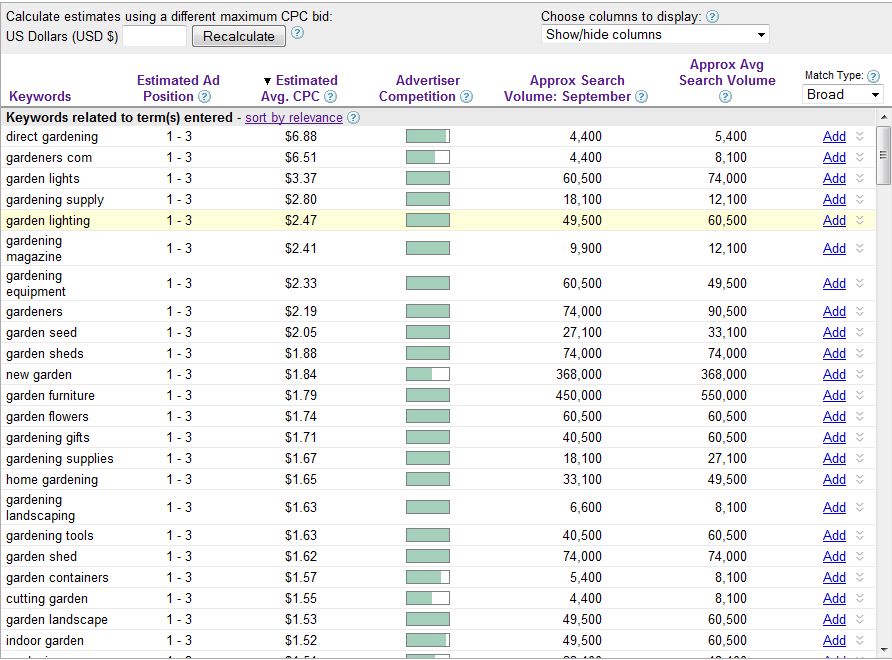Expand options arrow for garden furniture row
The width and height of the screenshot is (892, 660).
(x=860, y=395)
